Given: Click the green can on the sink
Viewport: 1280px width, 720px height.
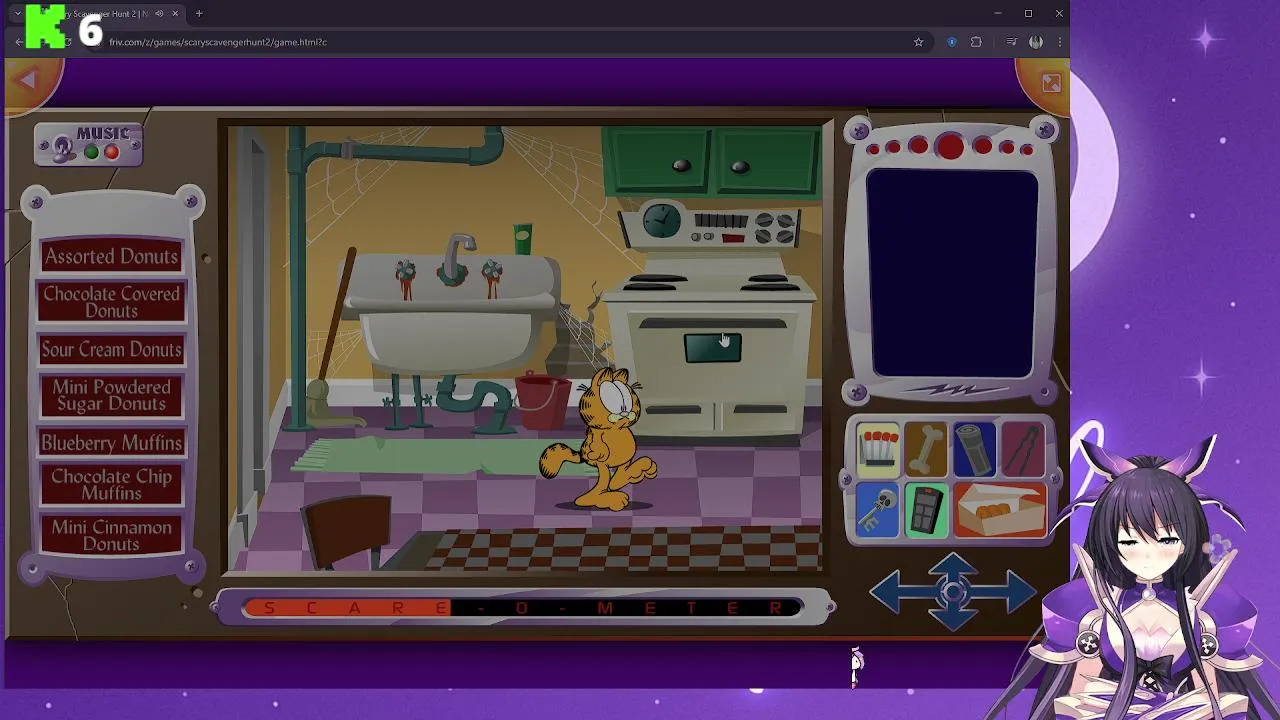Looking at the screenshot, I should (x=522, y=240).
